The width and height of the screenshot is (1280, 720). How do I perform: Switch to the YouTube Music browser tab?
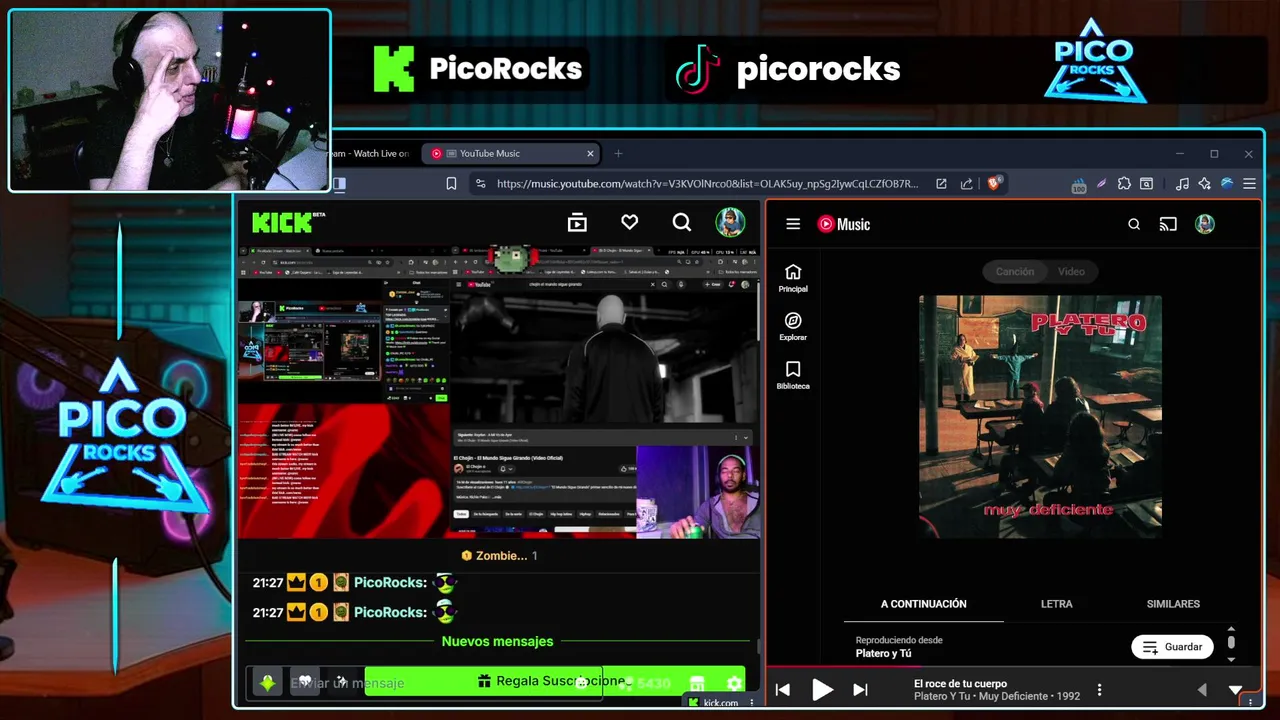tap(509, 153)
